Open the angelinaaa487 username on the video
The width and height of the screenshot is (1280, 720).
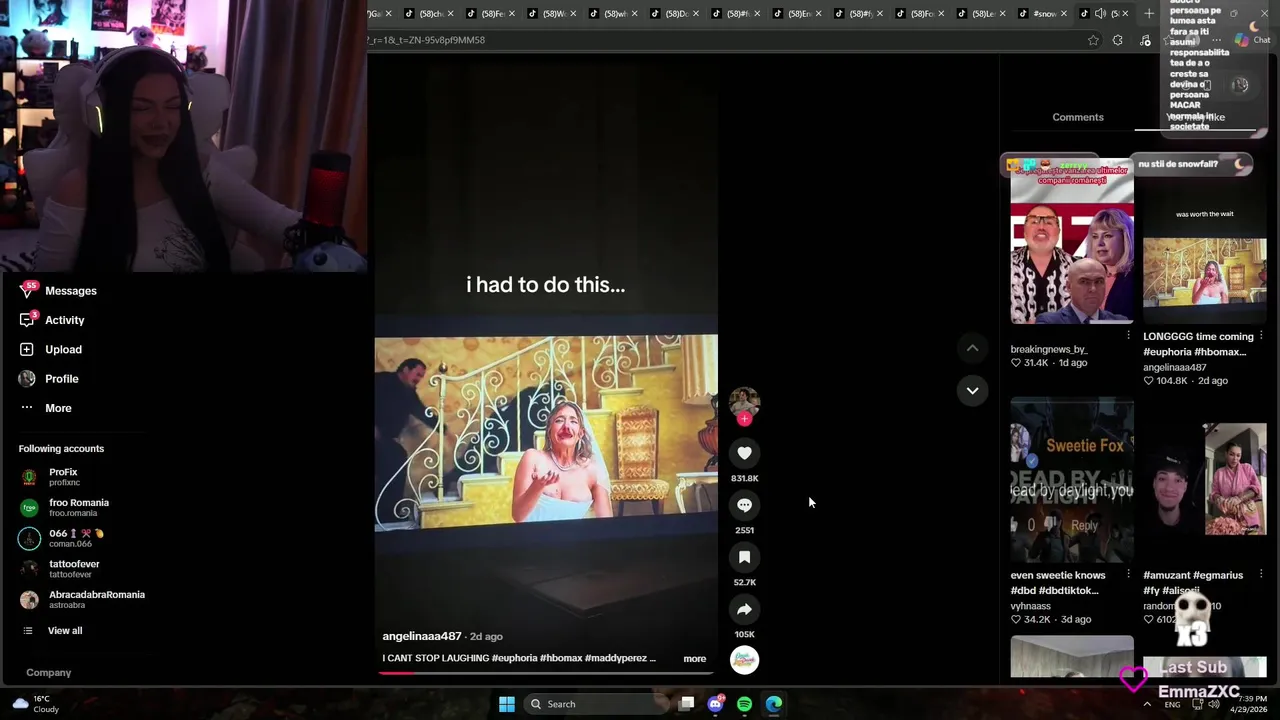pyautogui.click(x=422, y=636)
